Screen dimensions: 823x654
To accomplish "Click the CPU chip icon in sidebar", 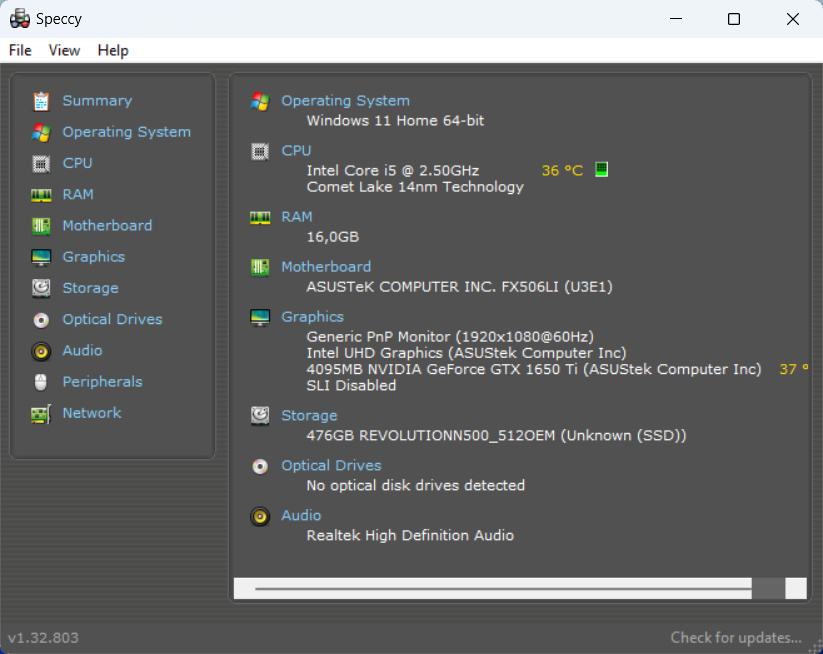I will 41,164.
